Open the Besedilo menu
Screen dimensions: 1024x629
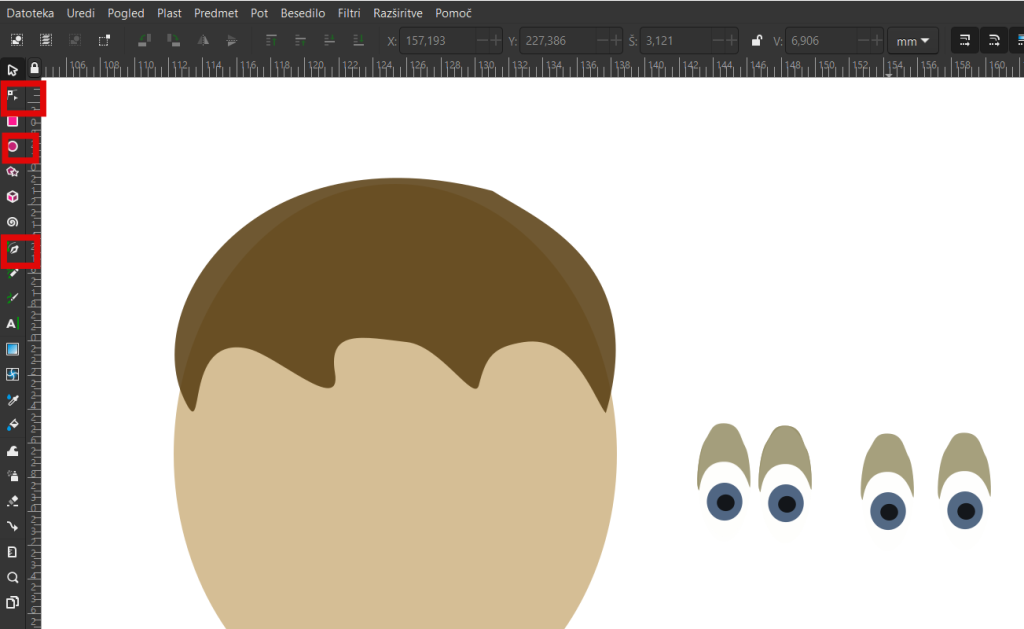pos(303,13)
